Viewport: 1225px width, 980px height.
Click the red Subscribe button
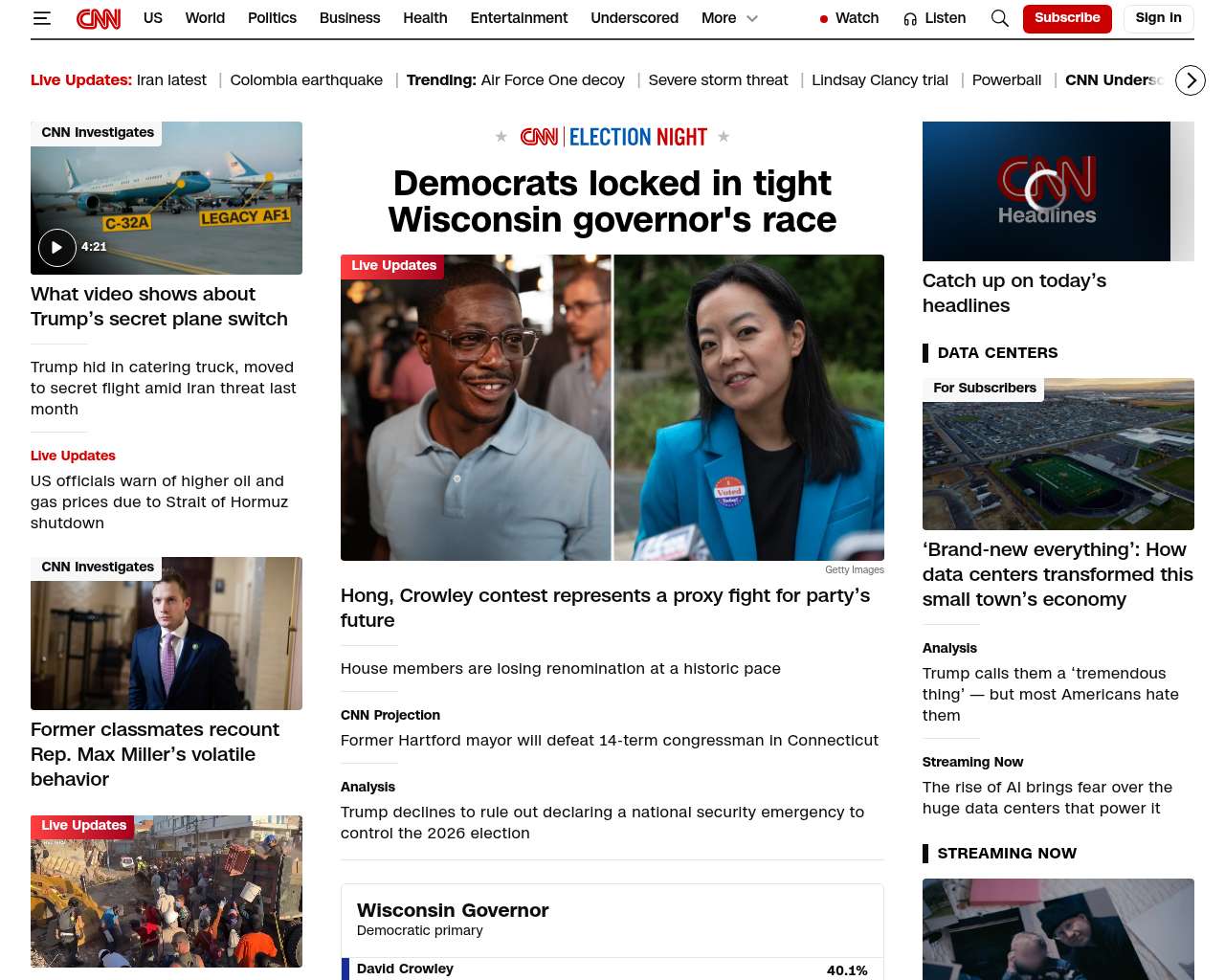(x=1067, y=18)
